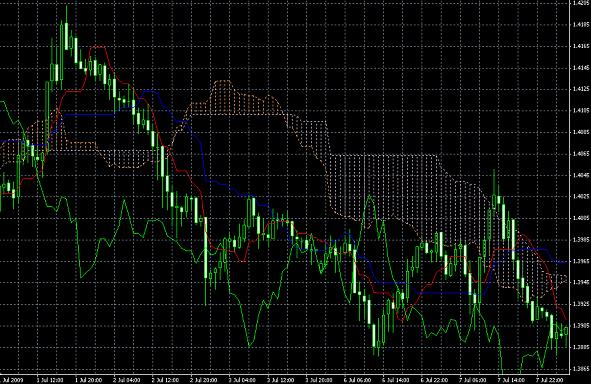Screen dimensions: 591x384
Task: Select the 1.3885 price scale label
Action: point(580,347)
